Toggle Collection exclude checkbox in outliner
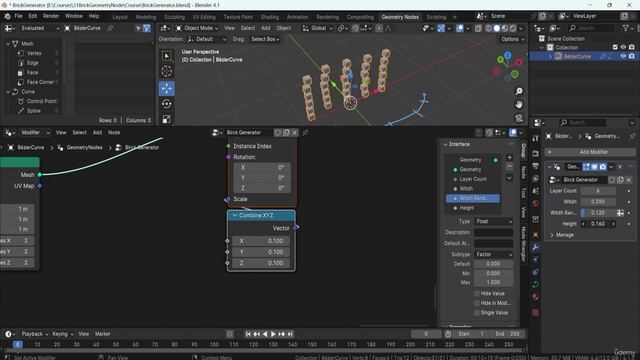The height and width of the screenshot is (360, 640). pyautogui.click(x=615, y=47)
